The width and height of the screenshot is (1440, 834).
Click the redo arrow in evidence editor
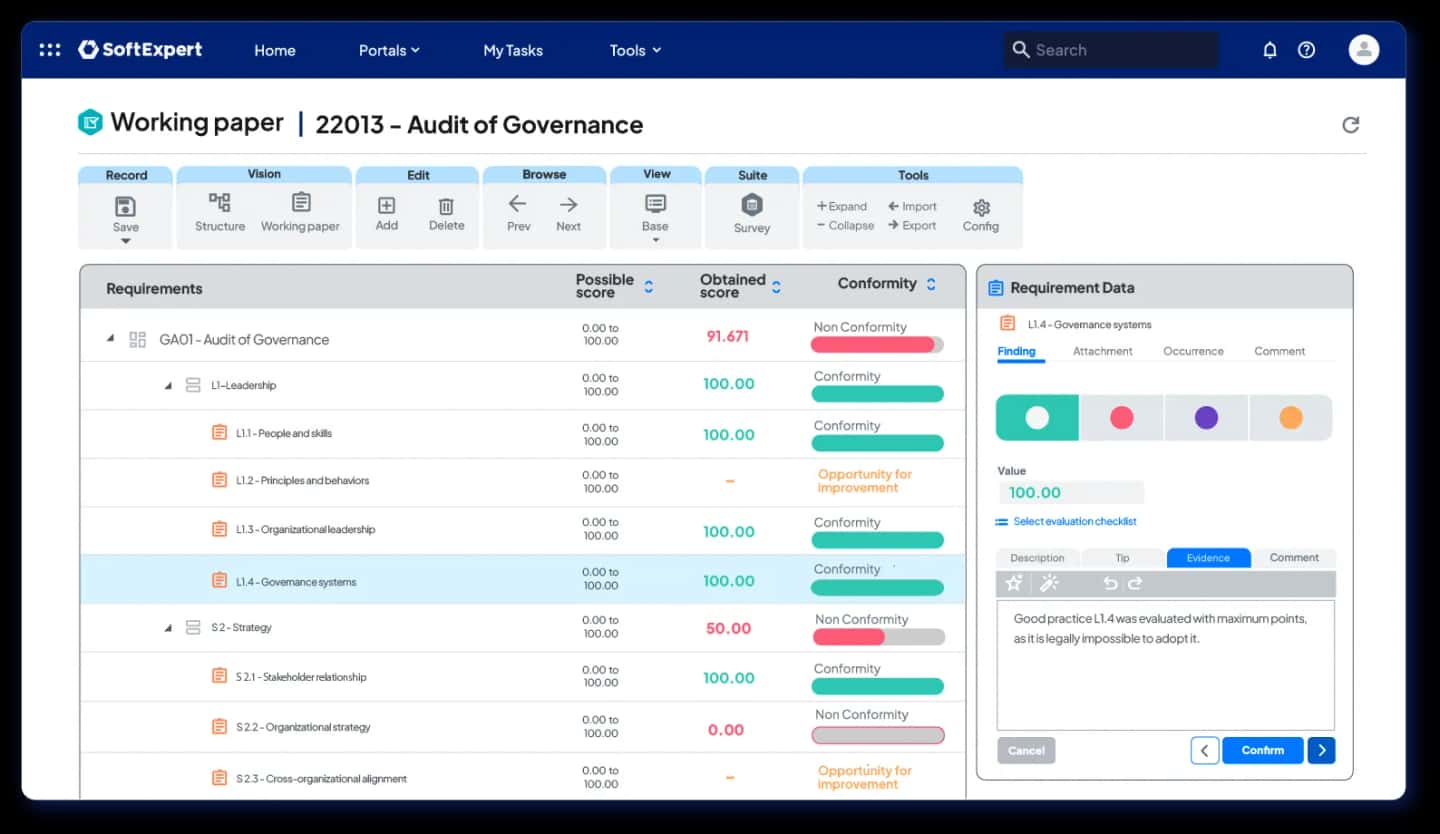(1135, 583)
